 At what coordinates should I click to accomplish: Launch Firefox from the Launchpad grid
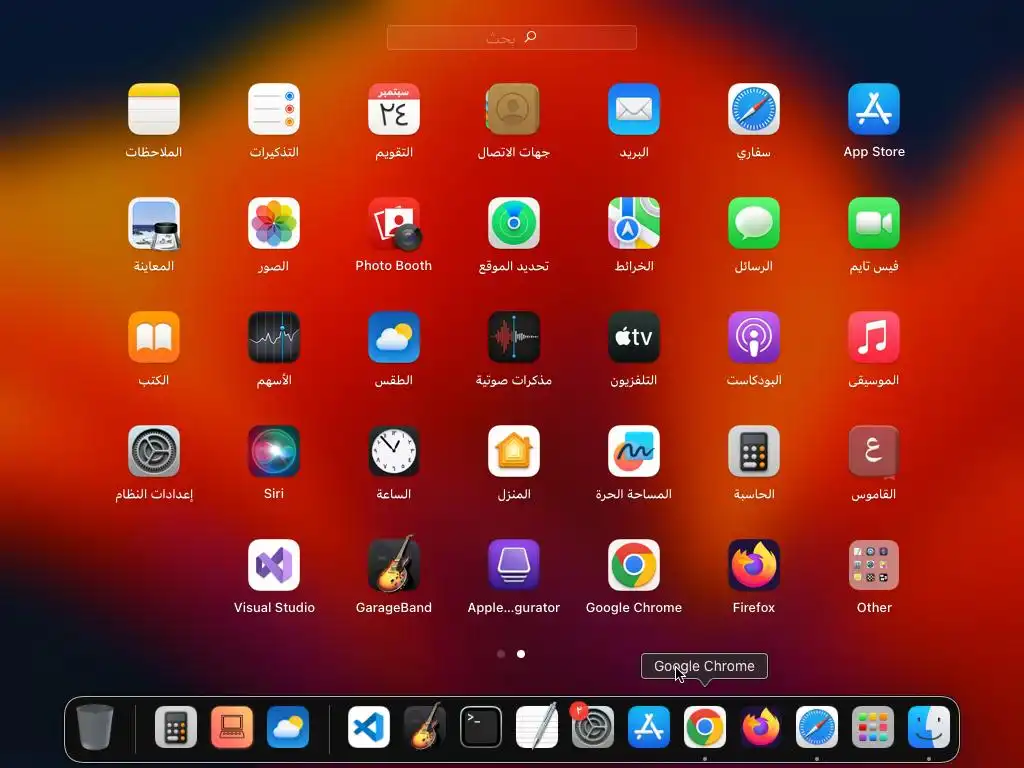pos(754,565)
